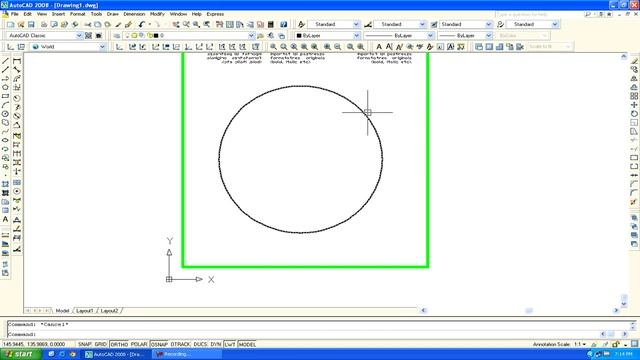
Task: Open the Annotation Scale 1:1 dropdown
Action: 580,344
